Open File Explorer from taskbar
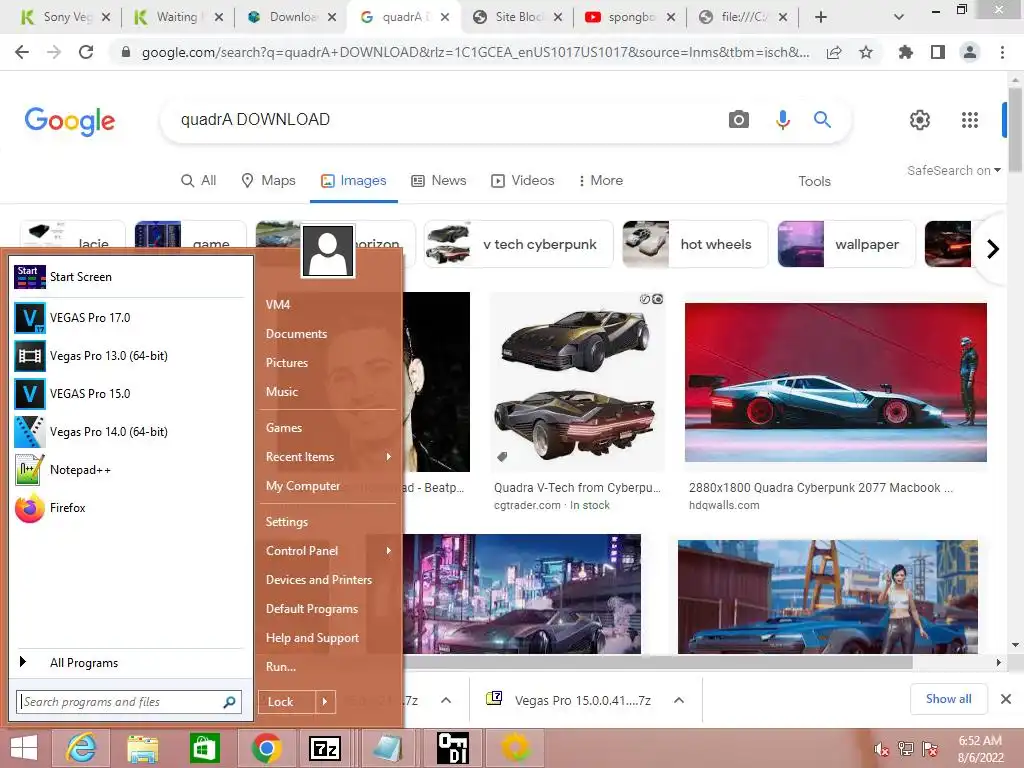 pos(142,748)
